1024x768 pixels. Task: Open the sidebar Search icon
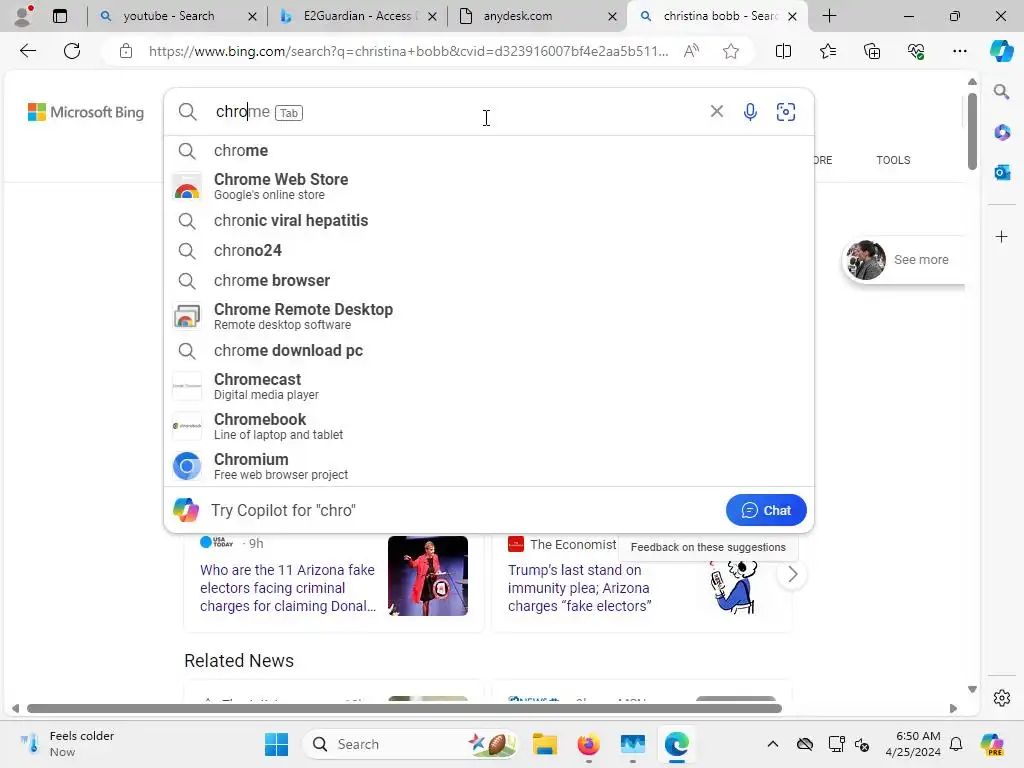(x=1001, y=91)
